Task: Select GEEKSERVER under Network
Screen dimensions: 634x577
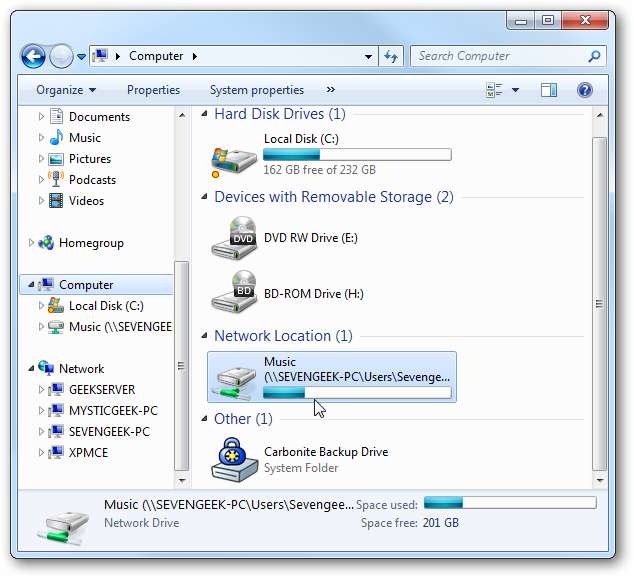Action: coord(102,390)
